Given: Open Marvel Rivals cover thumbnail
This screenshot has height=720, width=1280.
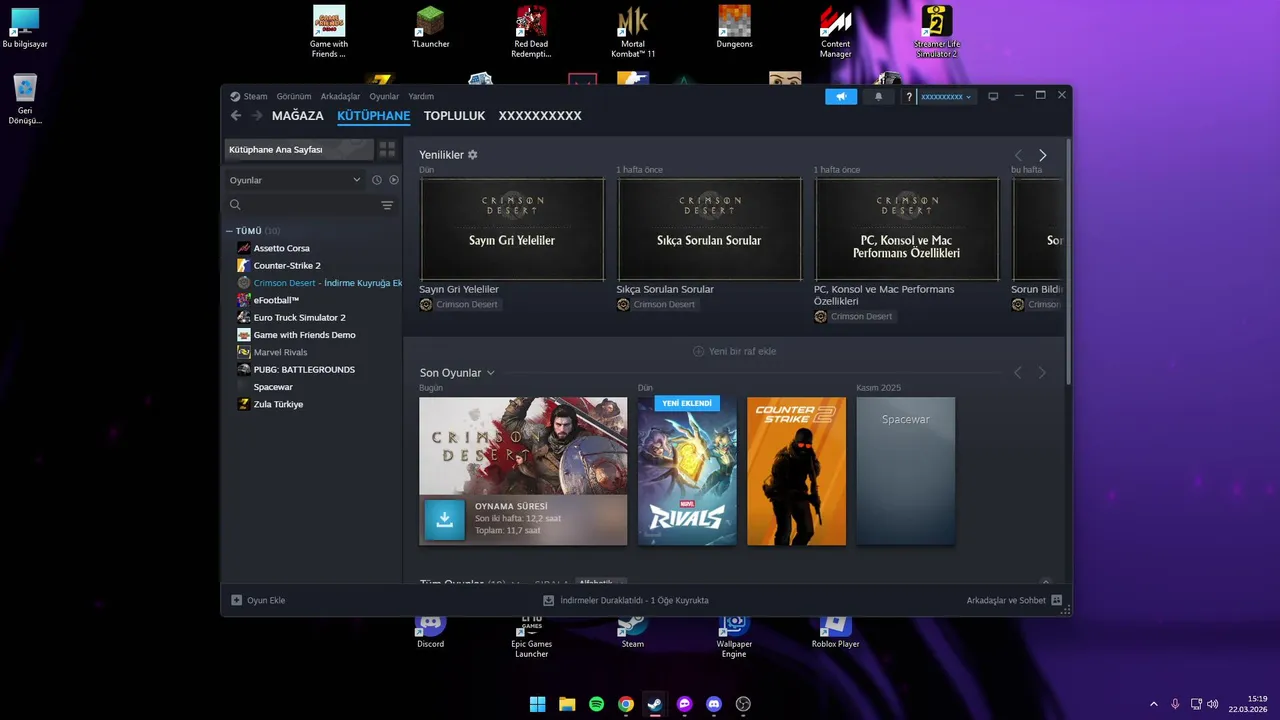Looking at the screenshot, I should pos(687,471).
